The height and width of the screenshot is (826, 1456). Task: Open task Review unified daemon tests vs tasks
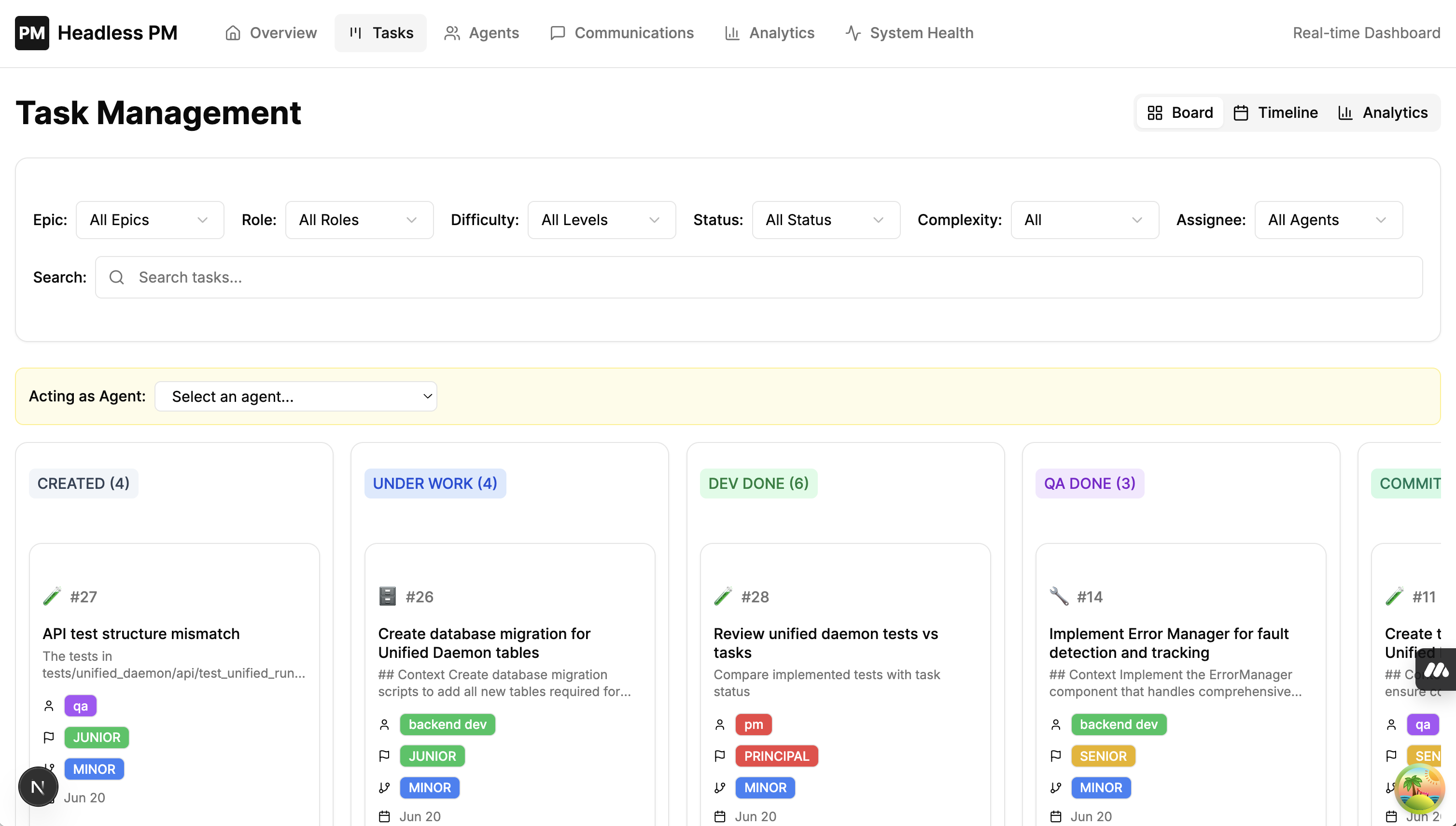coord(826,643)
